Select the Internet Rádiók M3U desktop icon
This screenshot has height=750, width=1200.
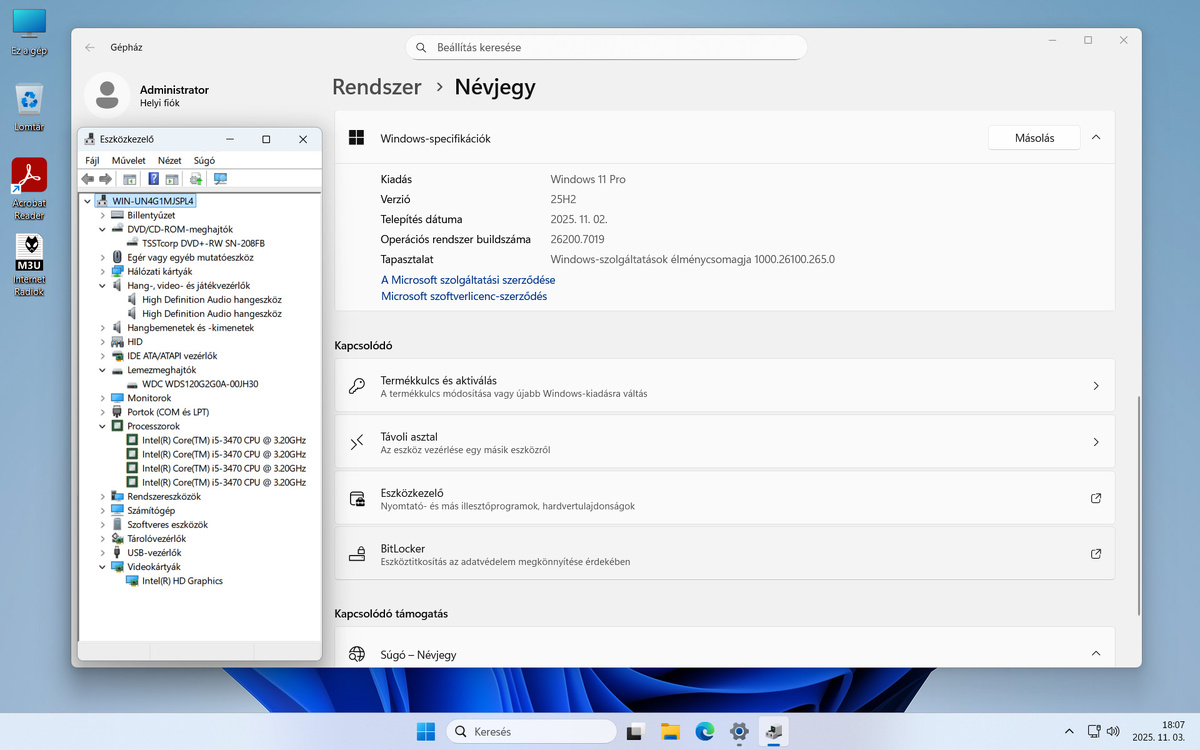(x=29, y=266)
